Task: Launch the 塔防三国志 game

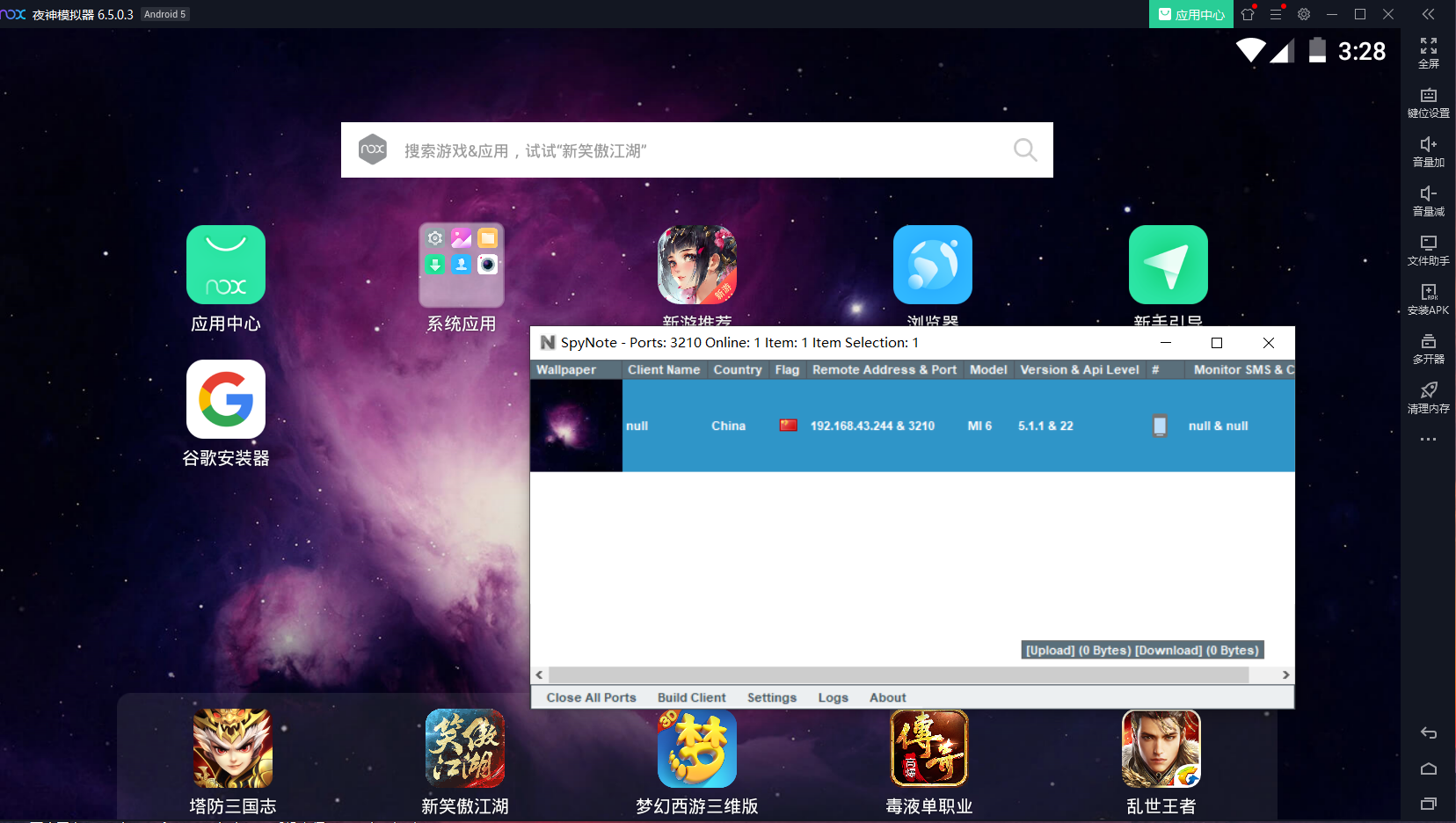Action: pyautogui.click(x=233, y=748)
